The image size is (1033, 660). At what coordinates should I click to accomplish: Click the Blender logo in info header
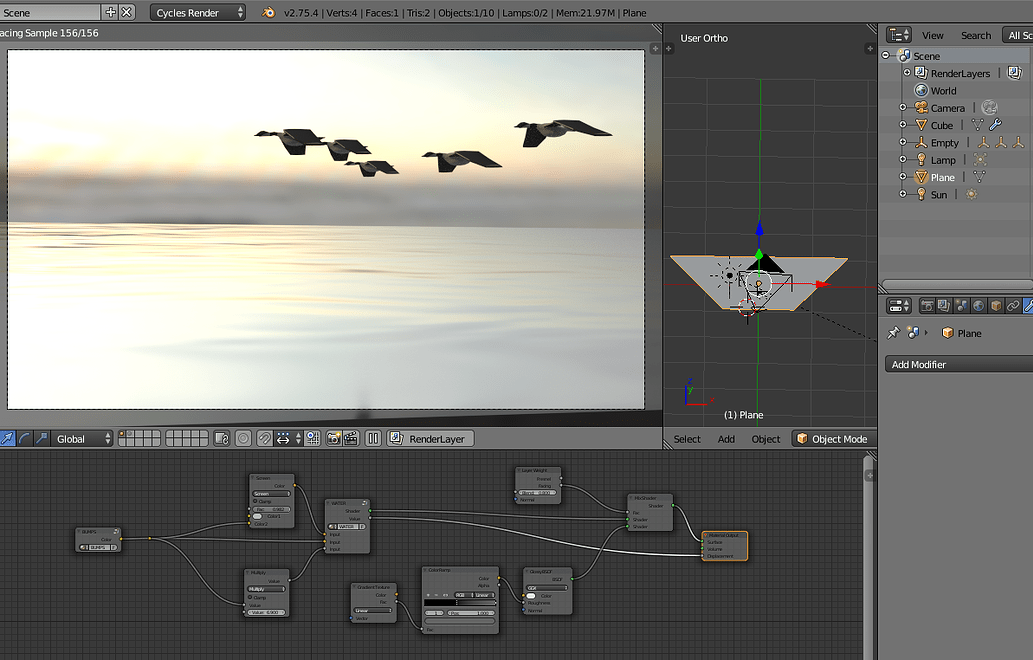[x=268, y=13]
